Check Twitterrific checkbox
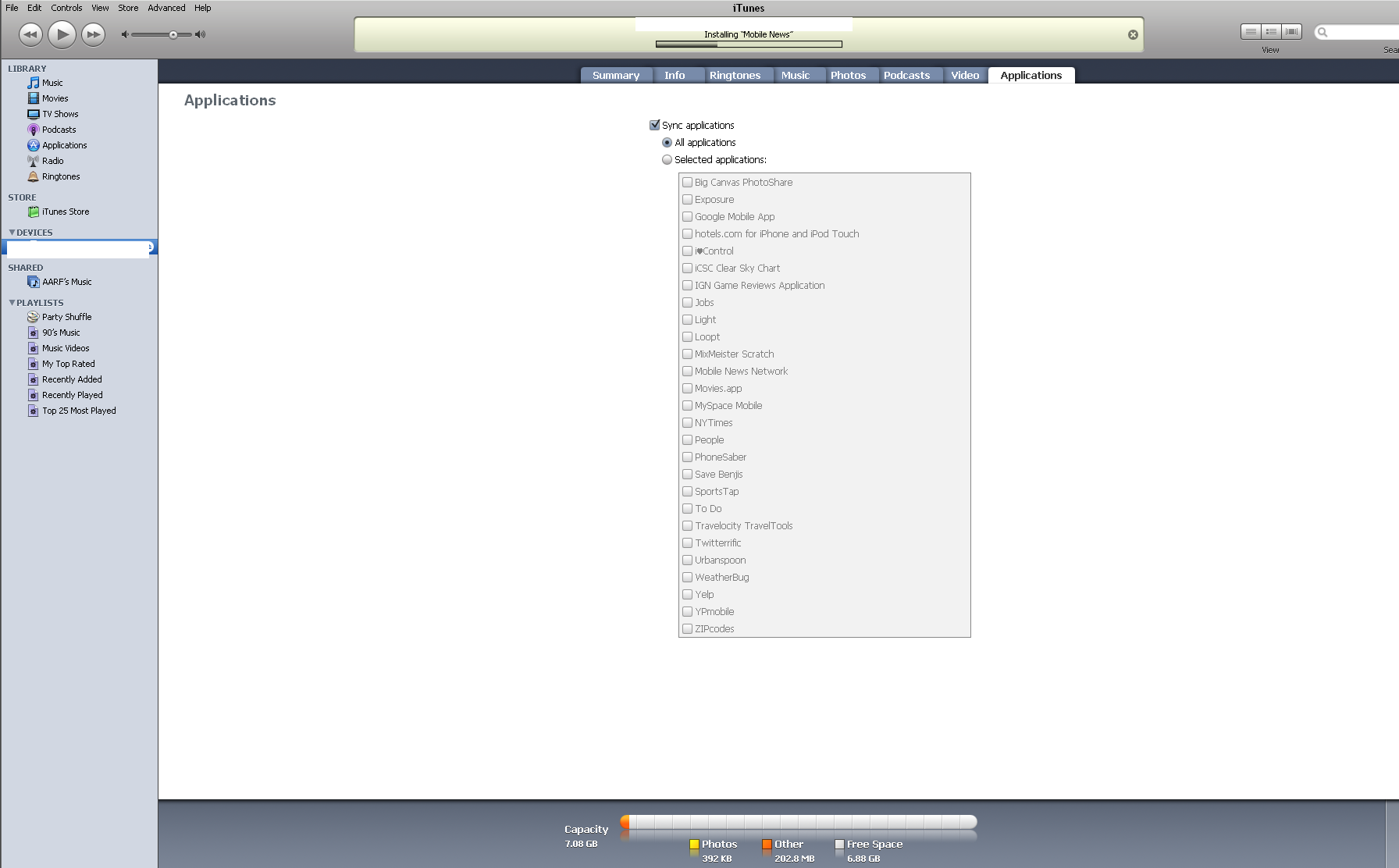Image resolution: width=1399 pixels, height=868 pixels. point(687,542)
